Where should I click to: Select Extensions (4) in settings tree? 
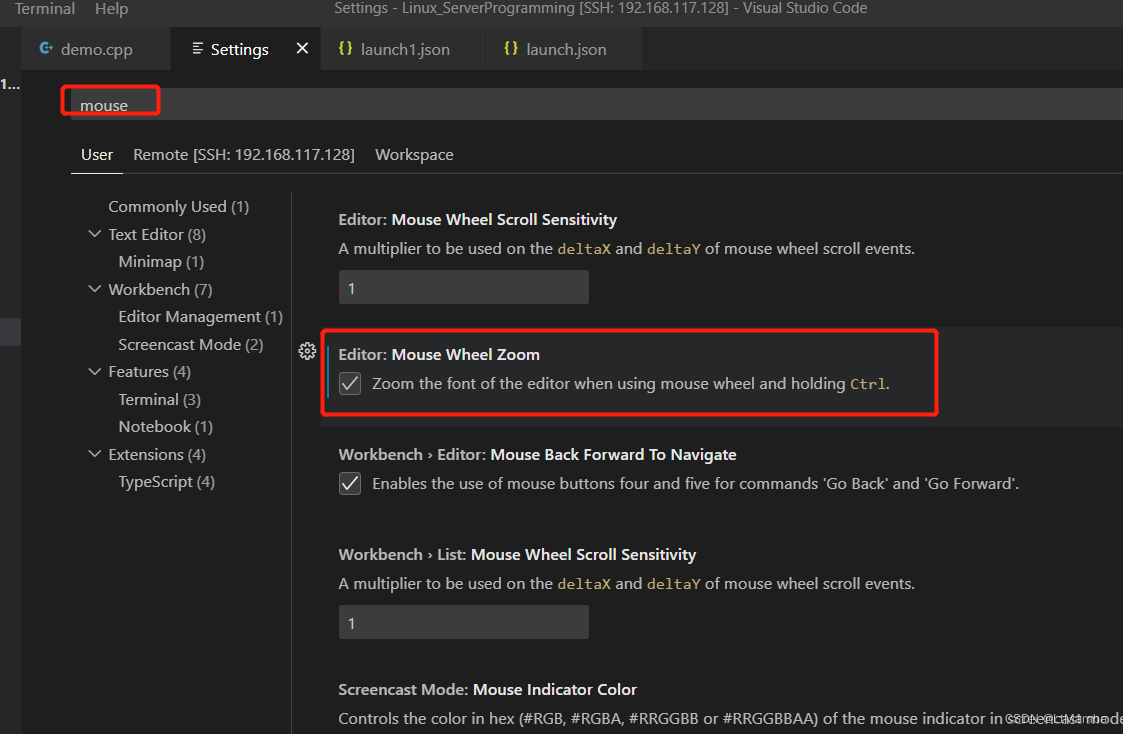[x=157, y=455]
